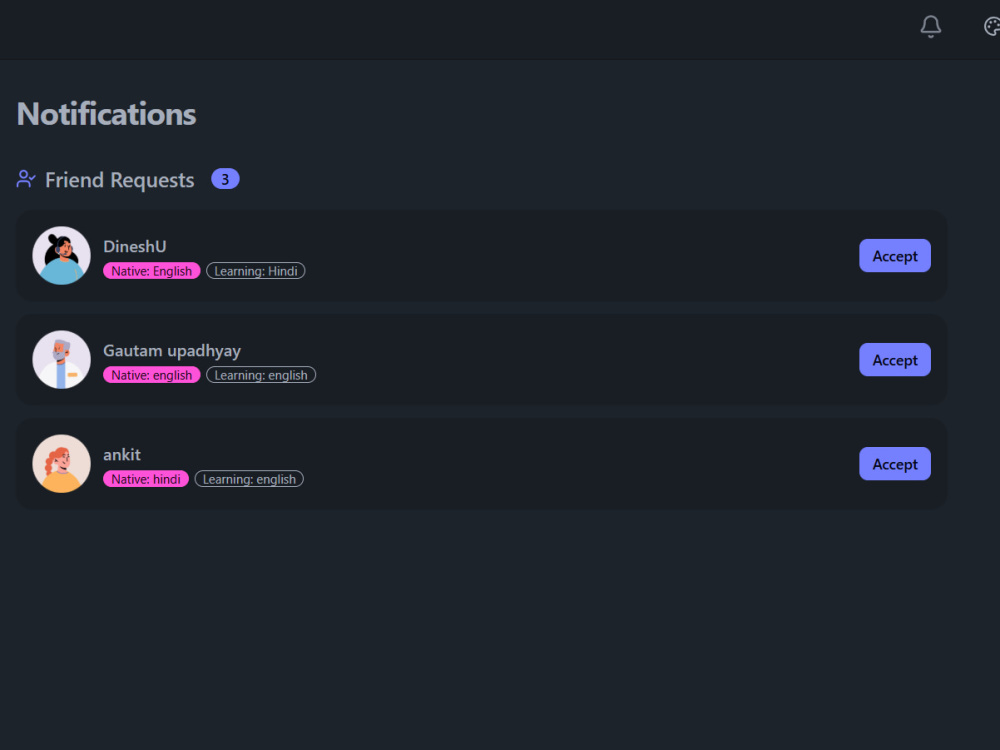Click ankit's profile avatar
The height and width of the screenshot is (750, 1000).
(x=61, y=464)
